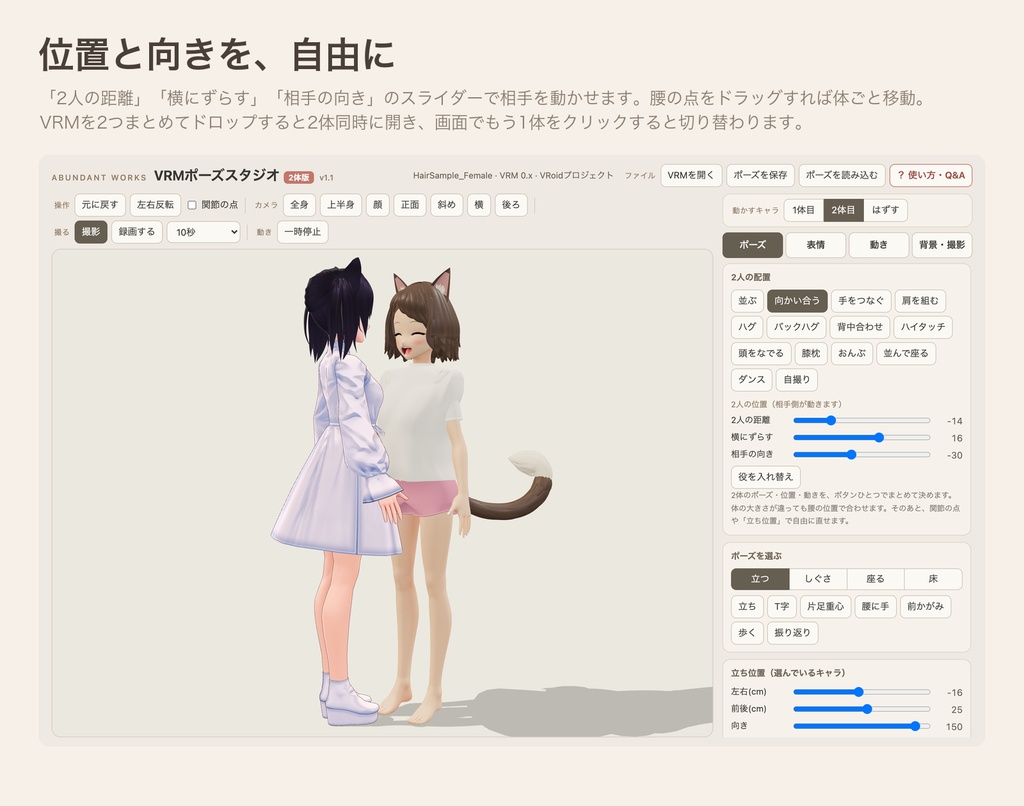Select the ポーズ tab
The image size is (1024, 806).
[752, 245]
